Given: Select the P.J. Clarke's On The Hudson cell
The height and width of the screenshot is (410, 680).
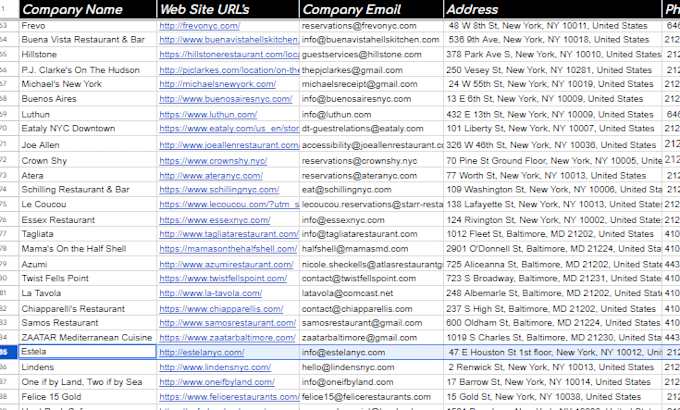Looking at the screenshot, I should point(88,70).
